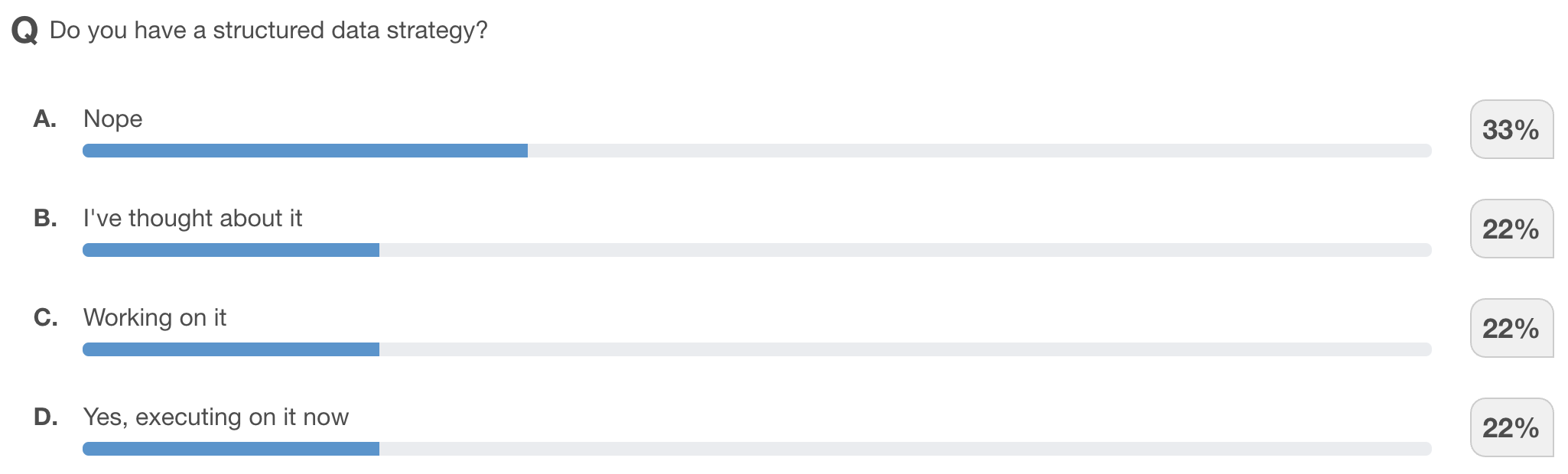Click the 22% badge for Working on it

pos(1511,329)
